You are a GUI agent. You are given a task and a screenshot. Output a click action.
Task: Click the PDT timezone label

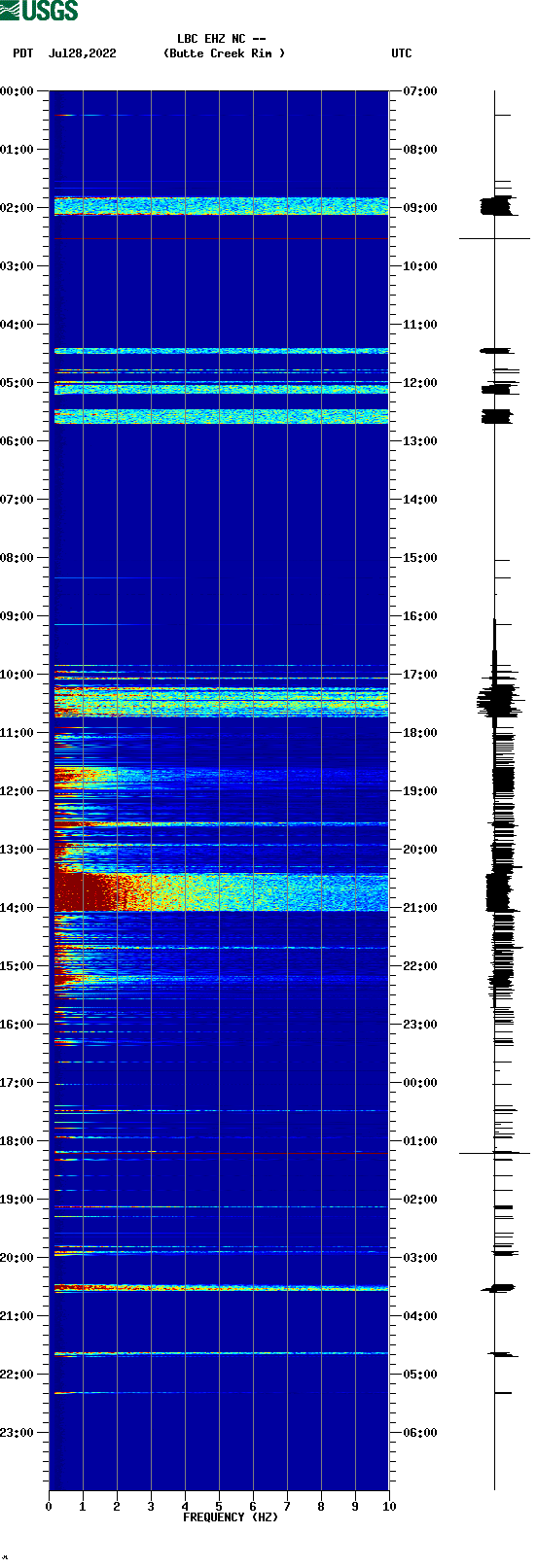[23, 53]
